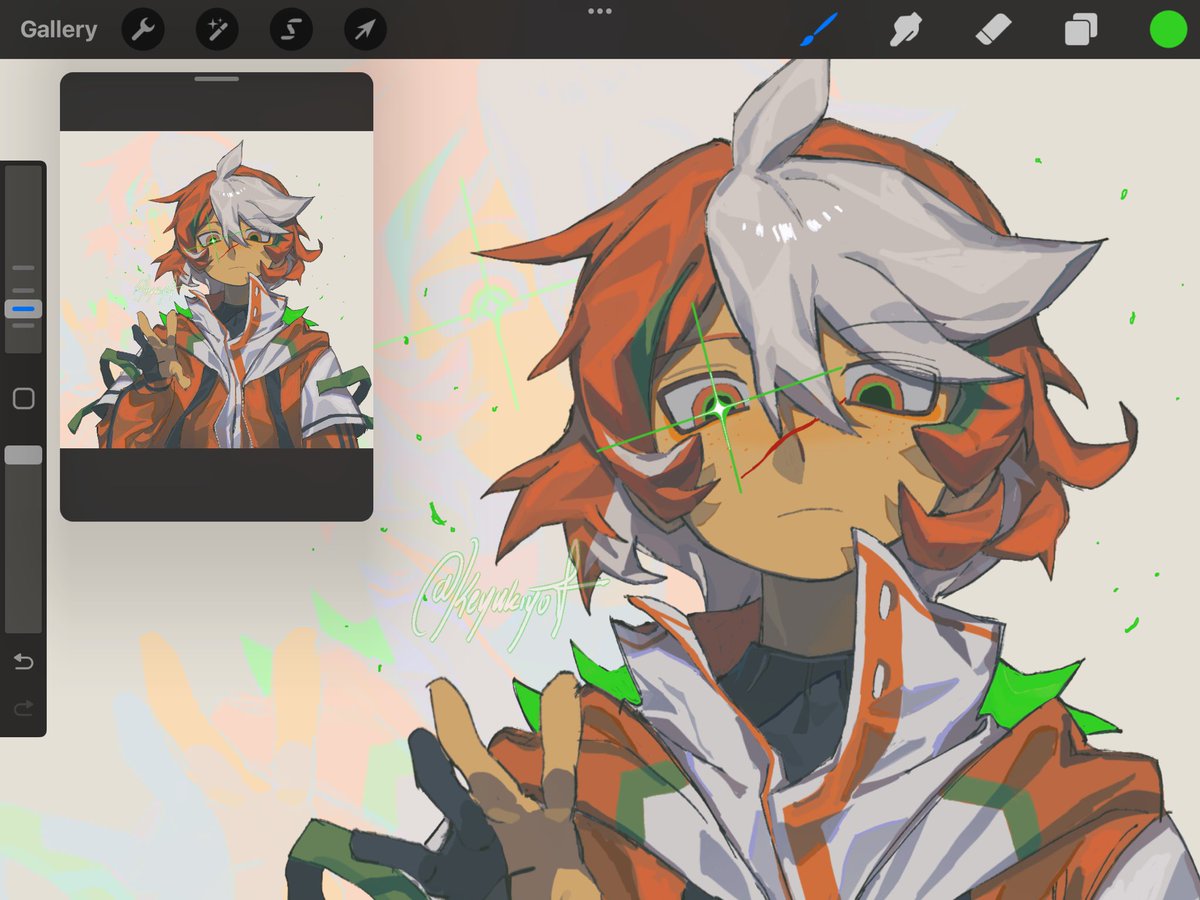Activate the Selection tool
The height and width of the screenshot is (900, 1200).
click(291, 30)
